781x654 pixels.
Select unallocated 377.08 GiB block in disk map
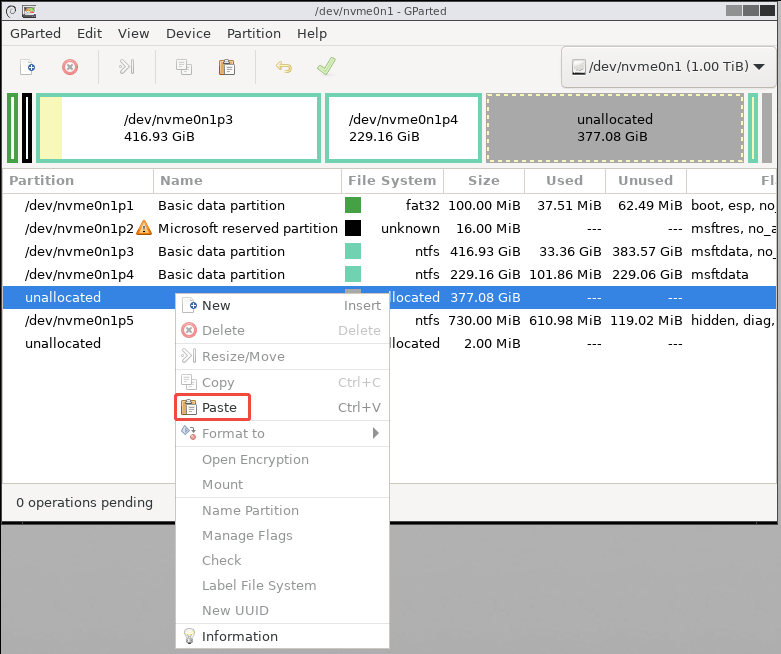[x=615, y=128]
